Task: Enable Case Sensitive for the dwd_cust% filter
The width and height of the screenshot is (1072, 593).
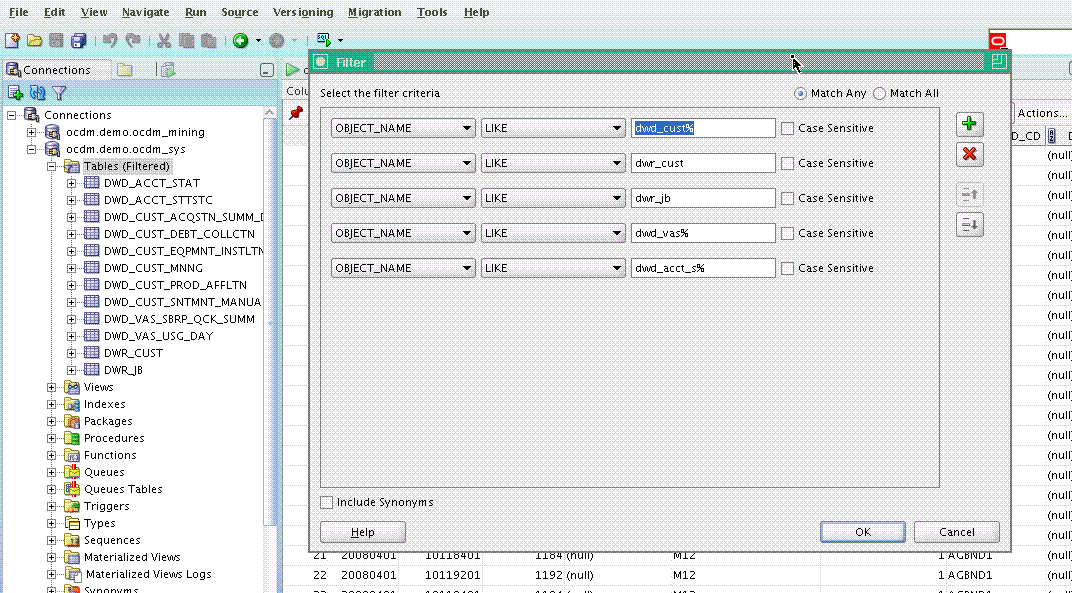Action: click(x=788, y=128)
